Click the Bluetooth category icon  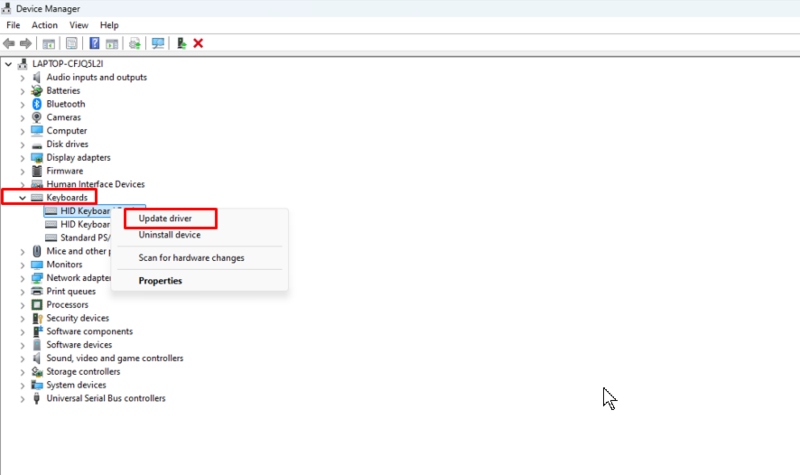point(37,104)
